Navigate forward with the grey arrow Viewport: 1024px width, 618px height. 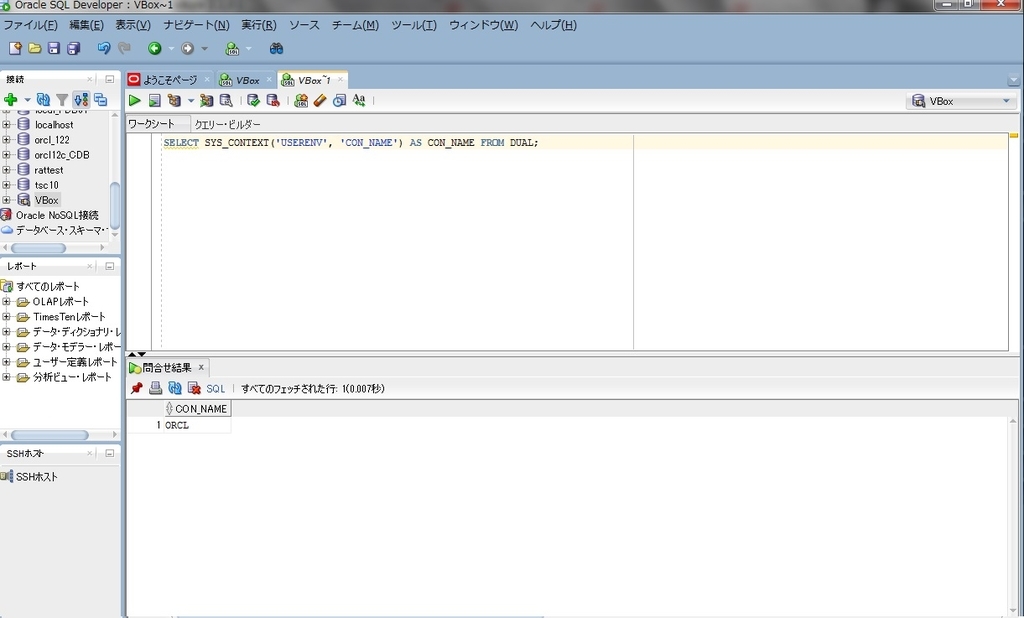pyautogui.click(x=187, y=48)
